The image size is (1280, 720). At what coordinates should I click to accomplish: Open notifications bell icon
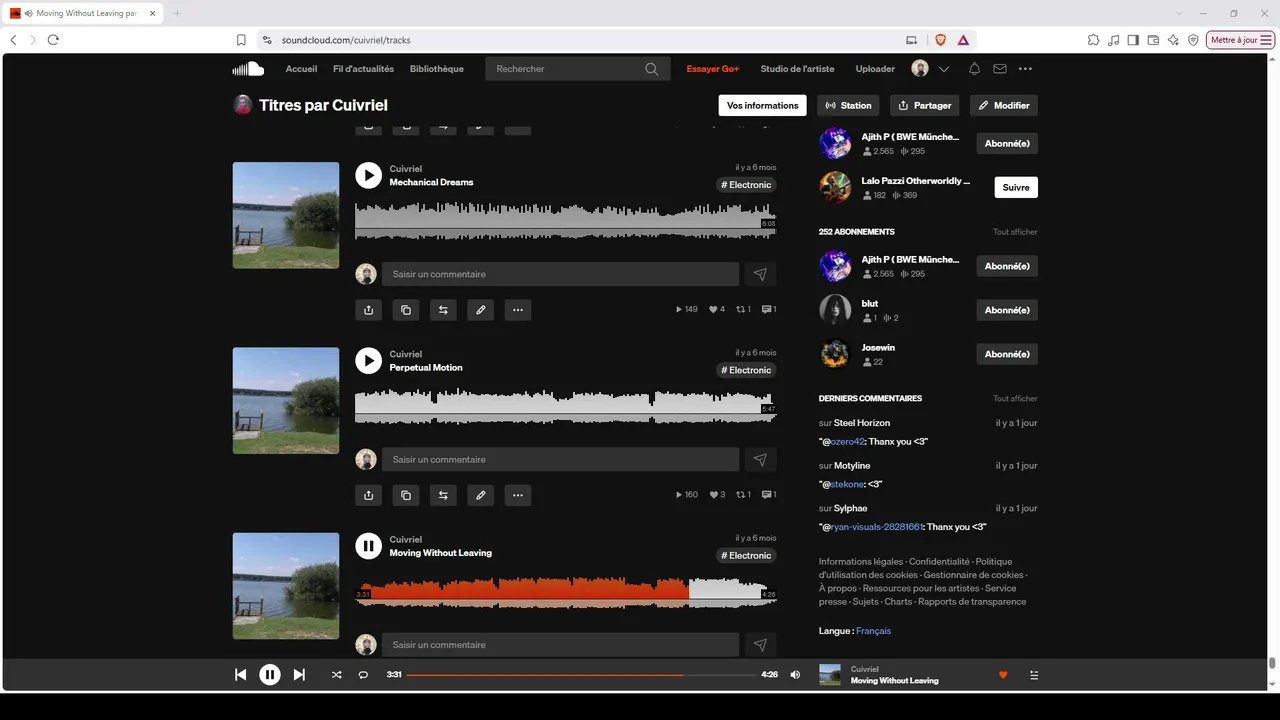tap(974, 69)
